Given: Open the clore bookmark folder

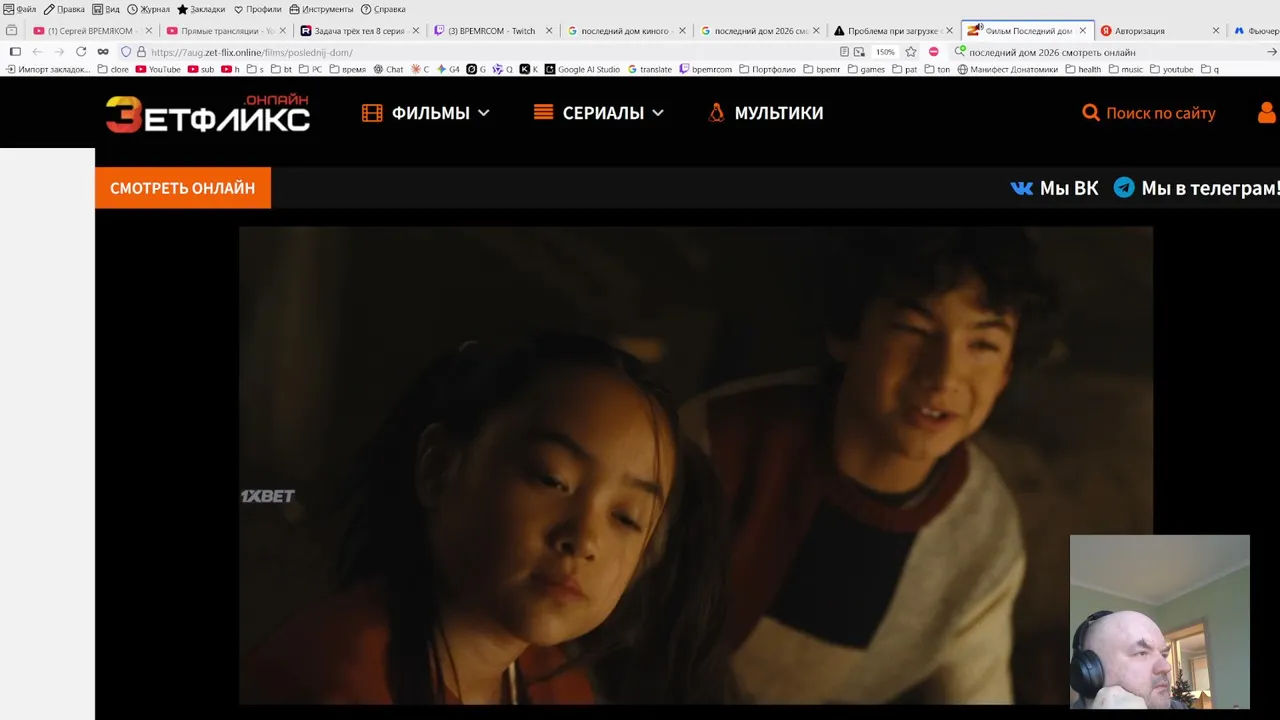Looking at the screenshot, I should 113,70.
